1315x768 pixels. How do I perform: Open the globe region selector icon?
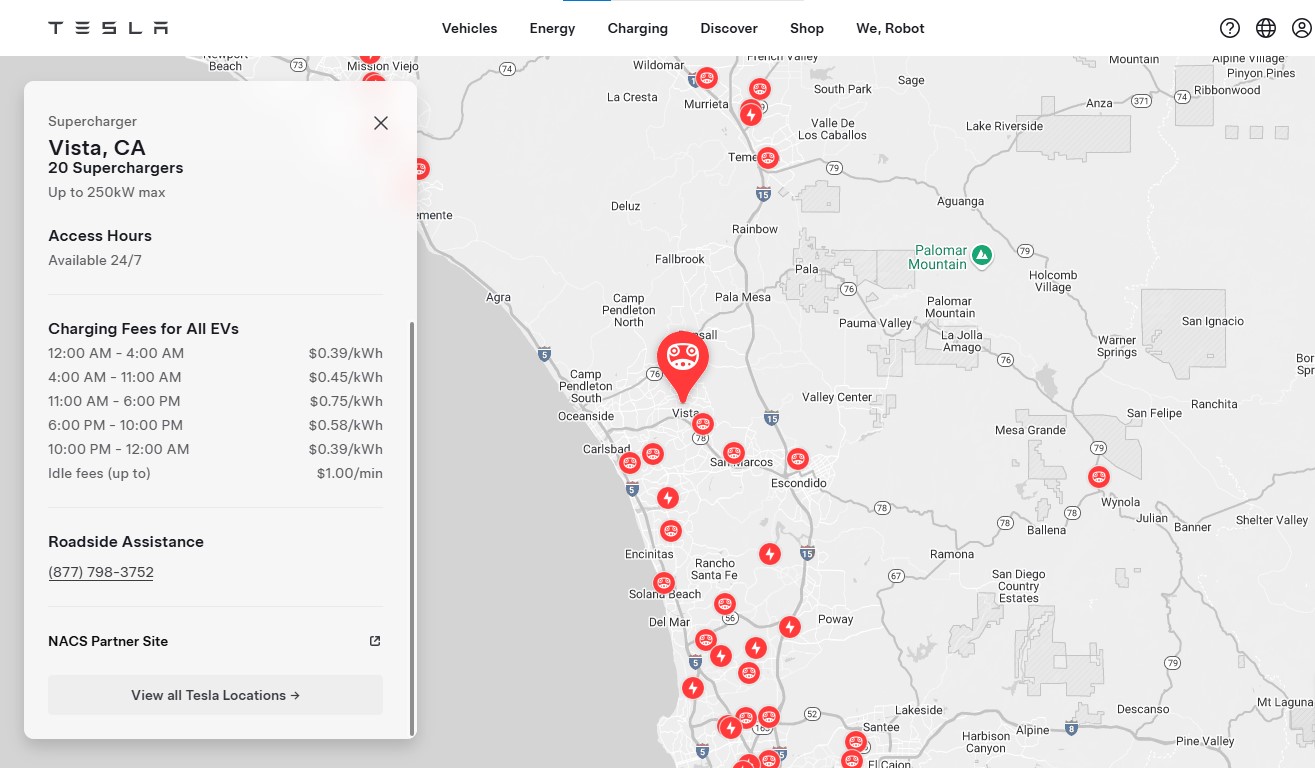(x=1266, y=28)
